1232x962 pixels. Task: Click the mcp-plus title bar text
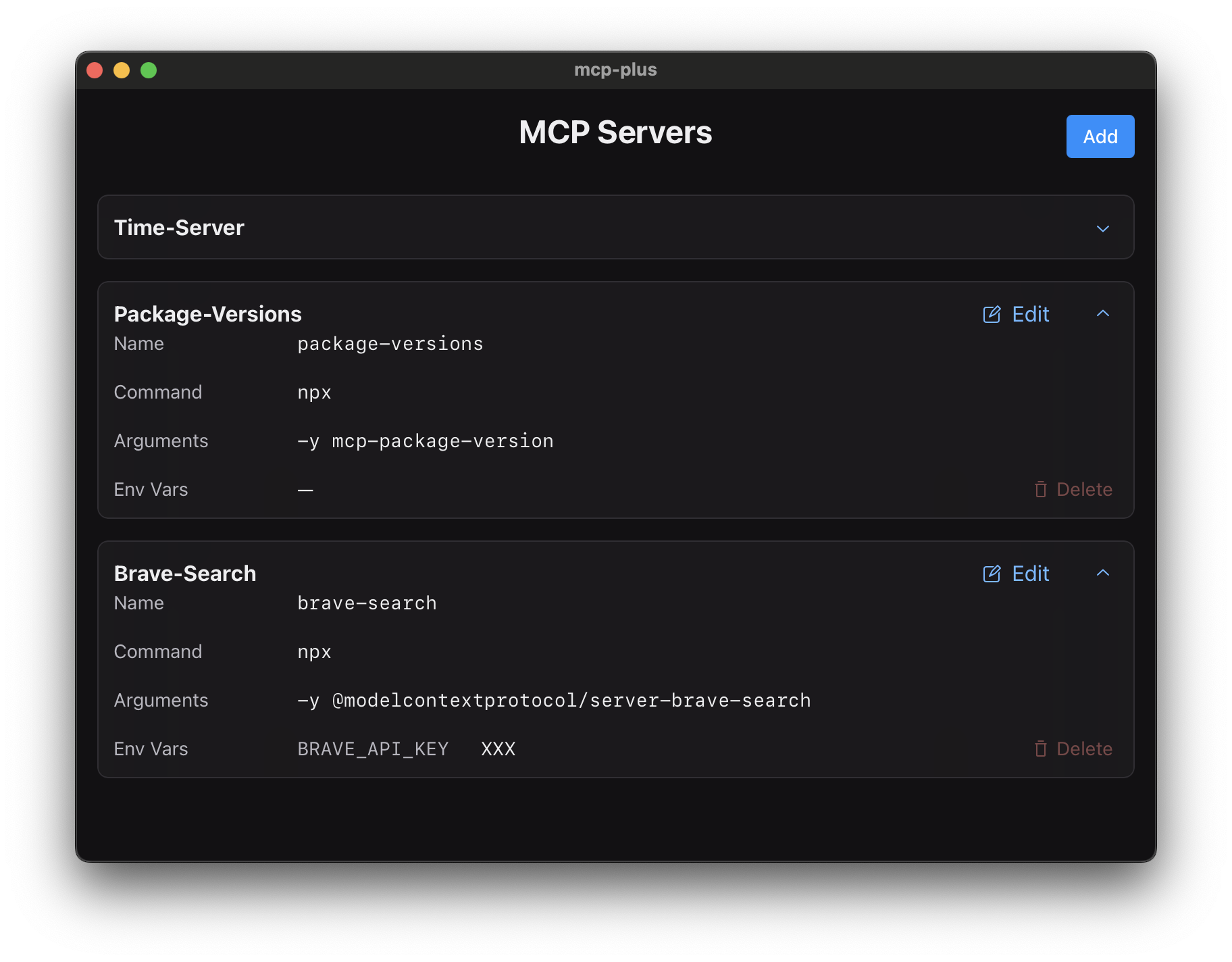coord(615,70)
